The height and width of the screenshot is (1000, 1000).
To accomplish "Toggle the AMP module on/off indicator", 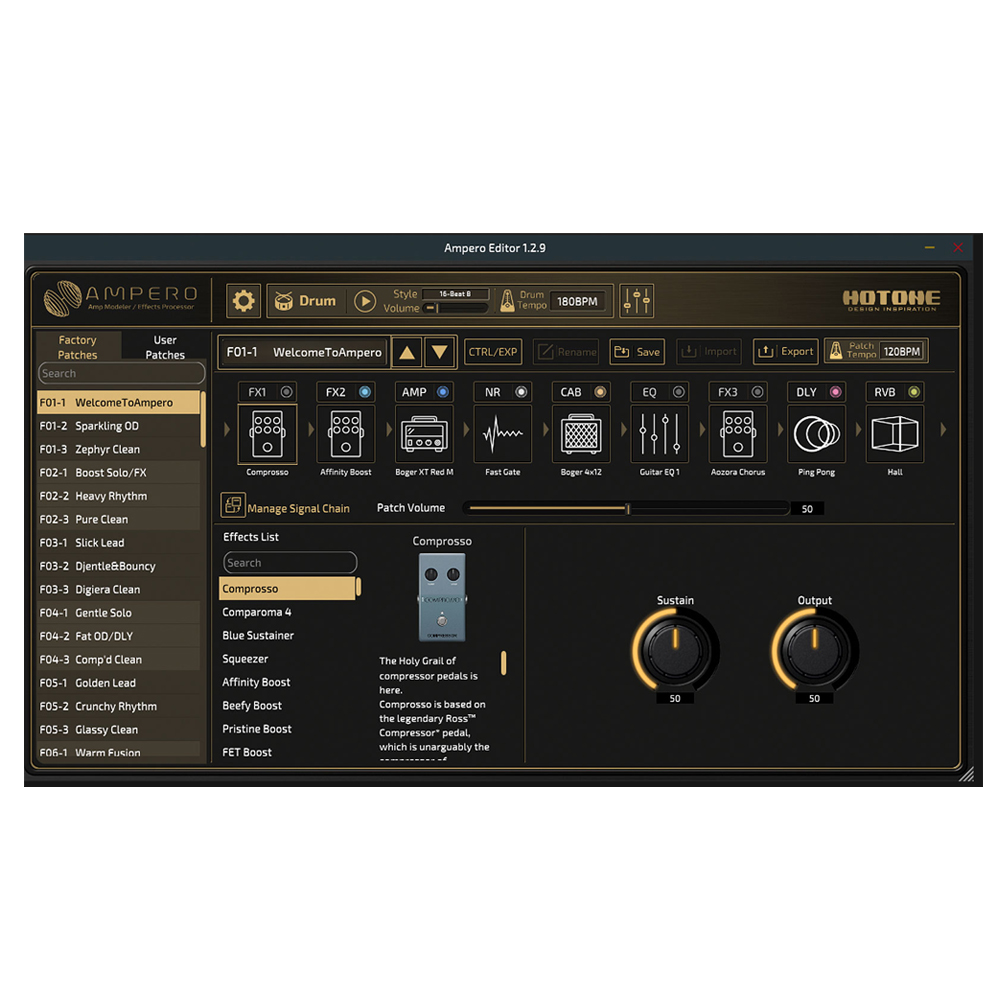I will [443, 392].
